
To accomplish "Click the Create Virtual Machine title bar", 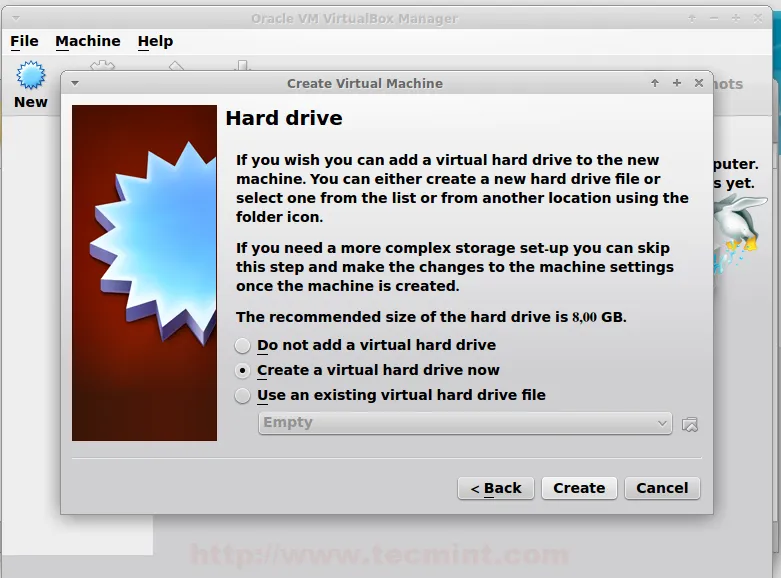I will pyautogui.click(x=365, y=83).
